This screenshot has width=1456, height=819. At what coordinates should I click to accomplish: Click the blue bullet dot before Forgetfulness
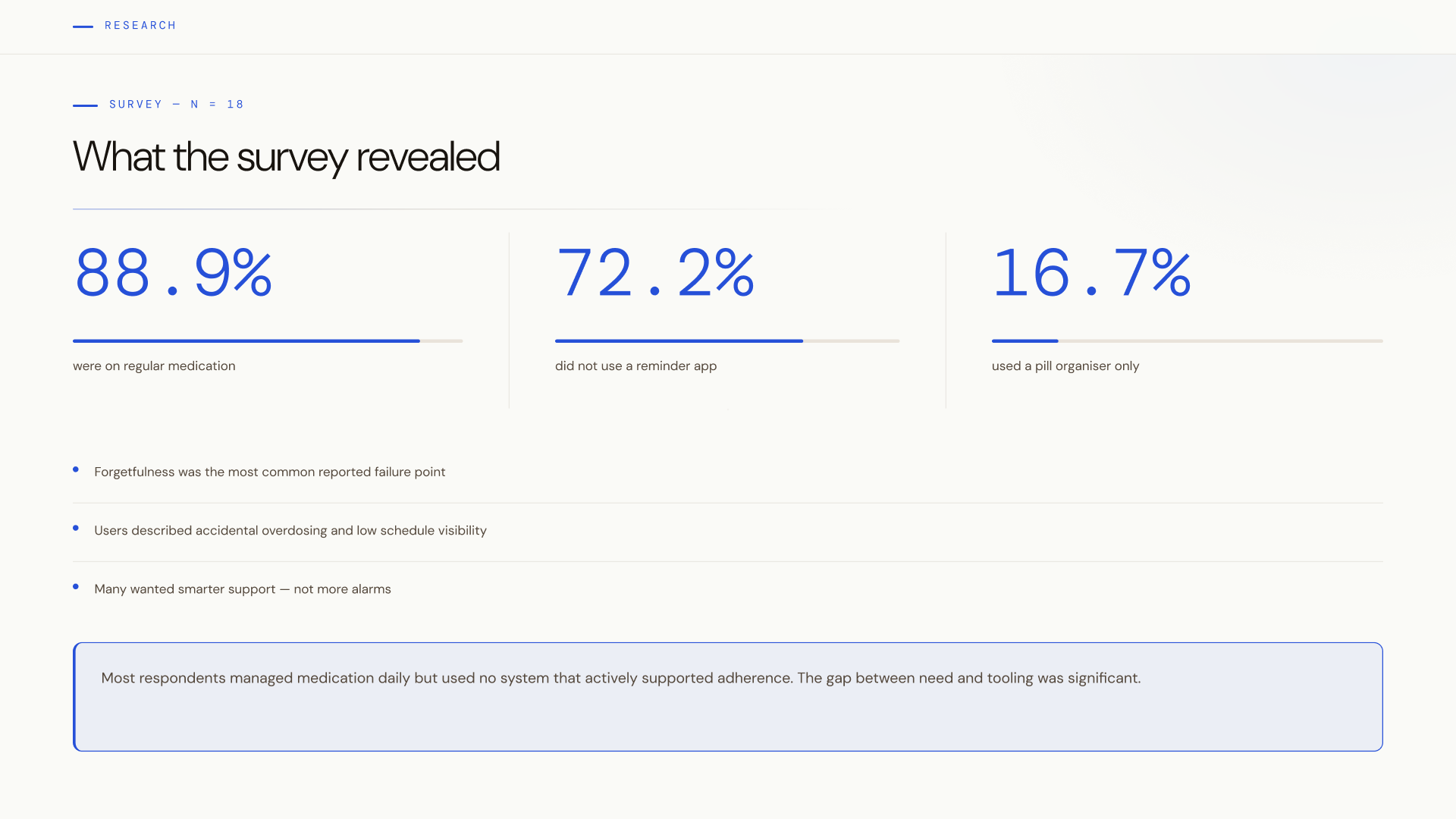tap(76, 469)
